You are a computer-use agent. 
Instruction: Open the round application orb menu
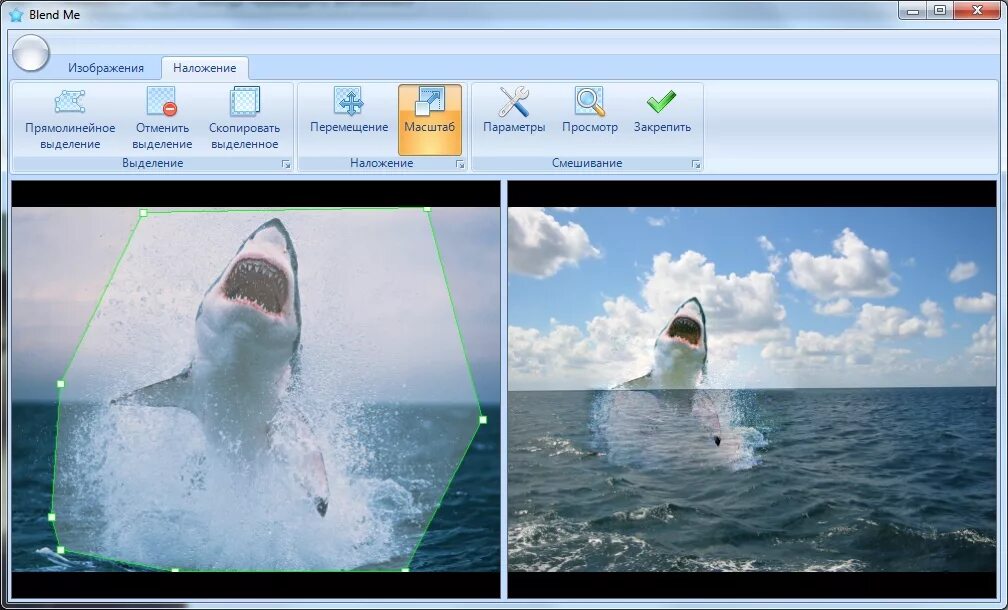pos(31,53)
